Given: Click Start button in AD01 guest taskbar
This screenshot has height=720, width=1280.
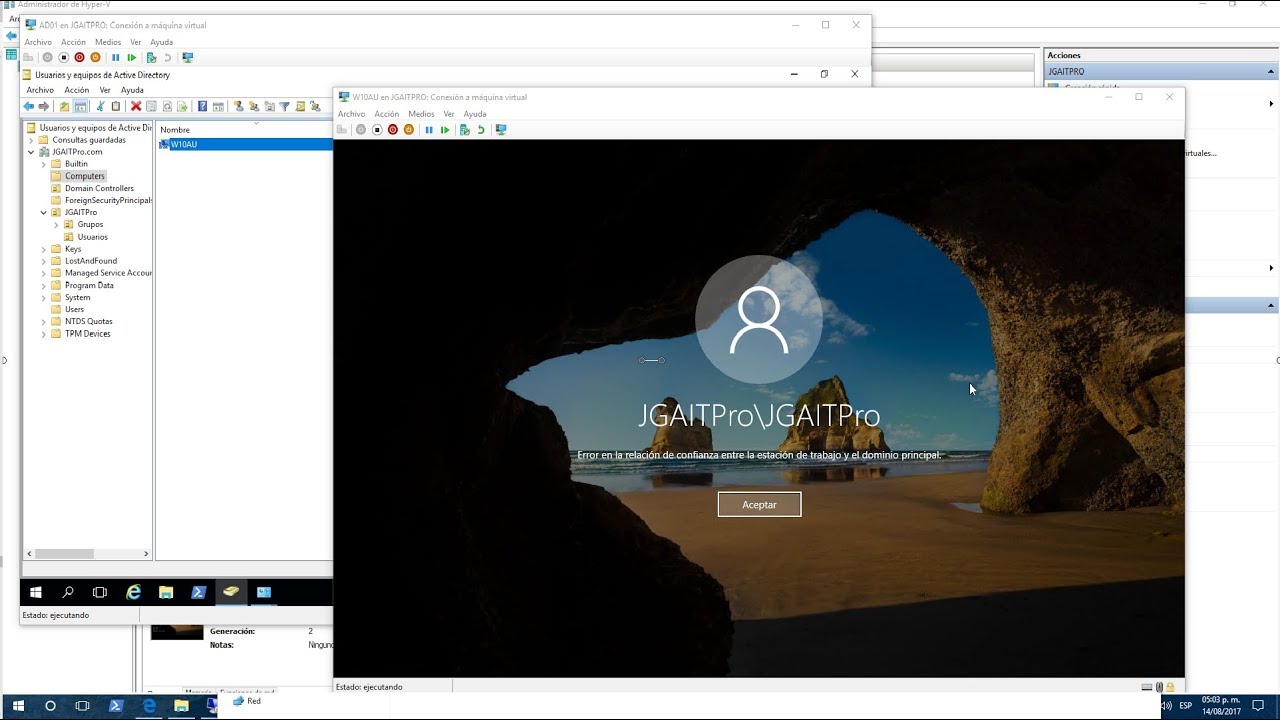Looking at the screenshot, I should [x=36, y=592].
